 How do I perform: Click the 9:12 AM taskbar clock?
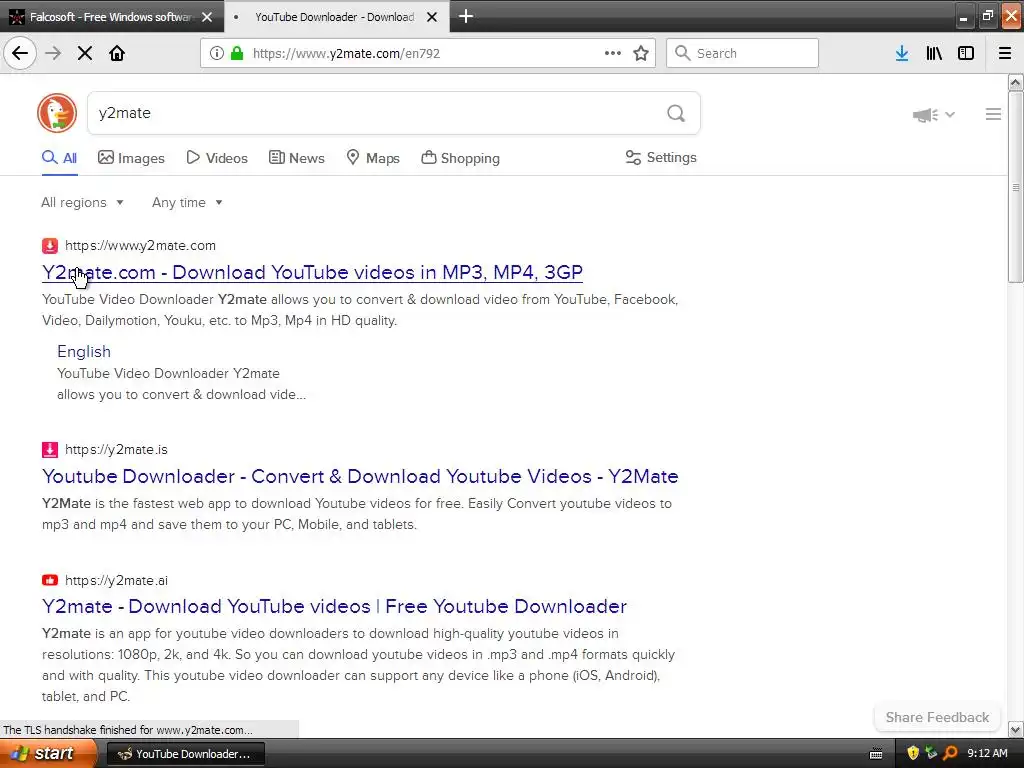pos(987,754)
